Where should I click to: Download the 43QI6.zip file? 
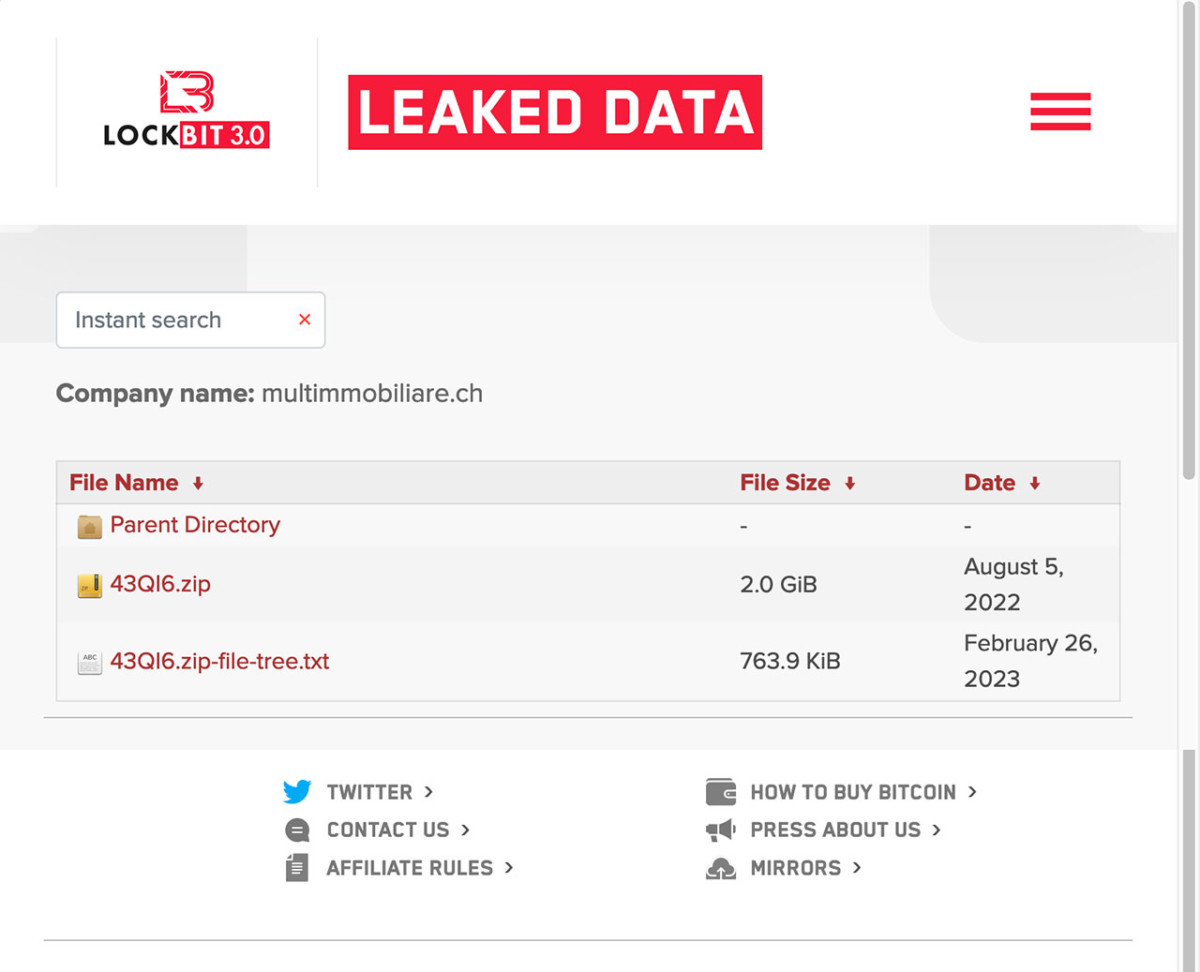(160, 584)
